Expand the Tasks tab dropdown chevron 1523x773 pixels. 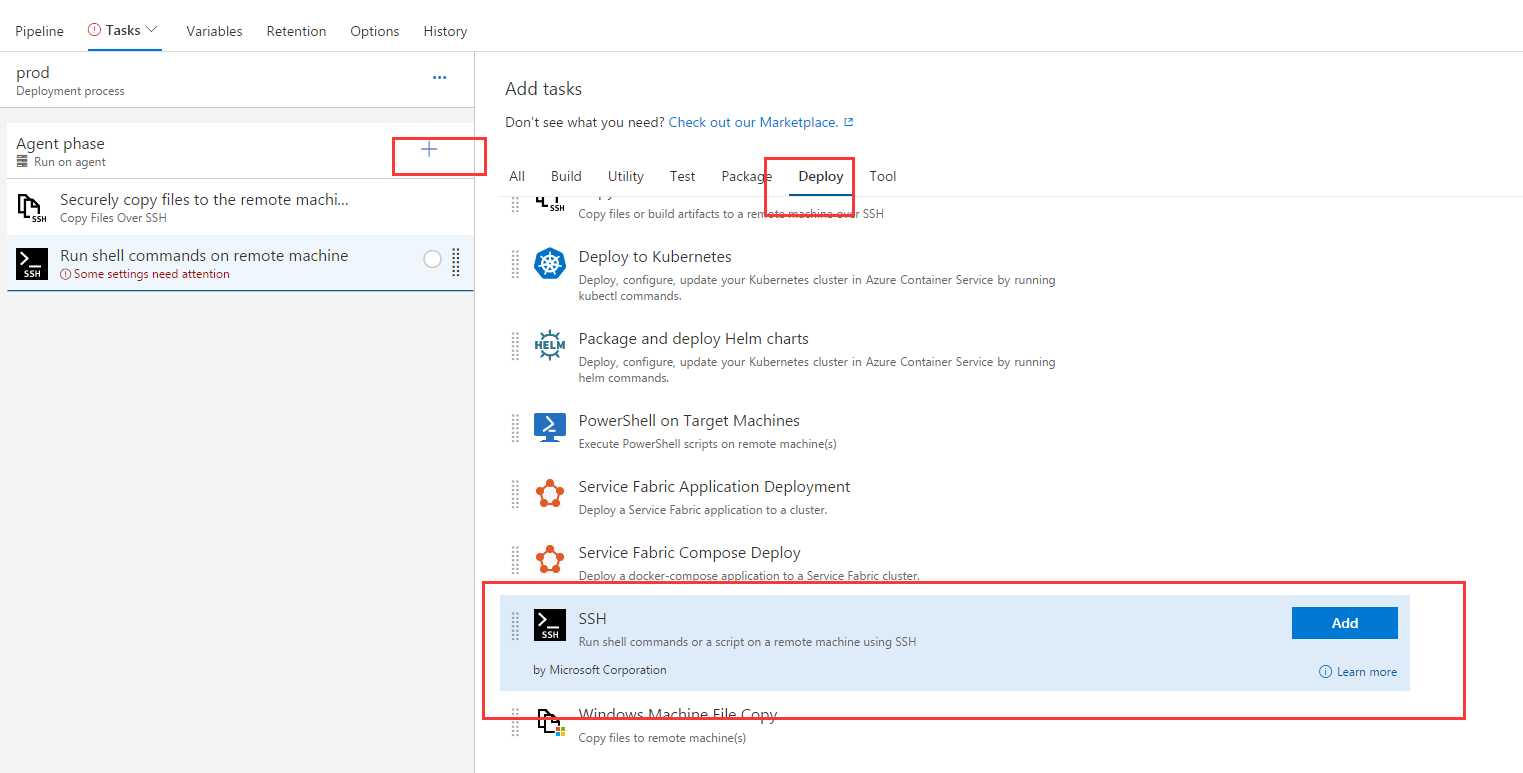point(152,30)
